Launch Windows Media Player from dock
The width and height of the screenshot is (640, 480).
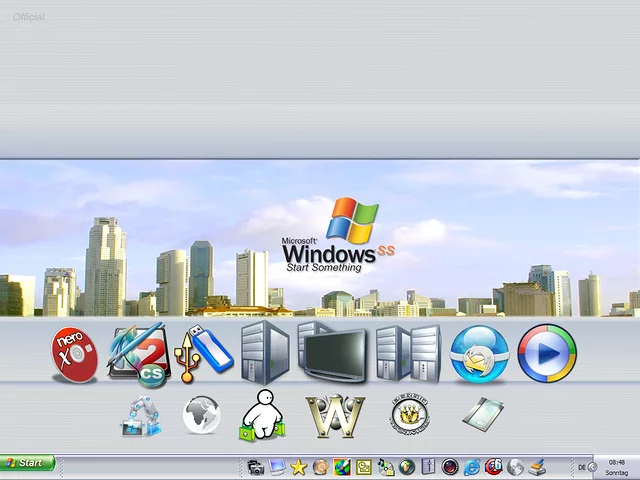546,354
